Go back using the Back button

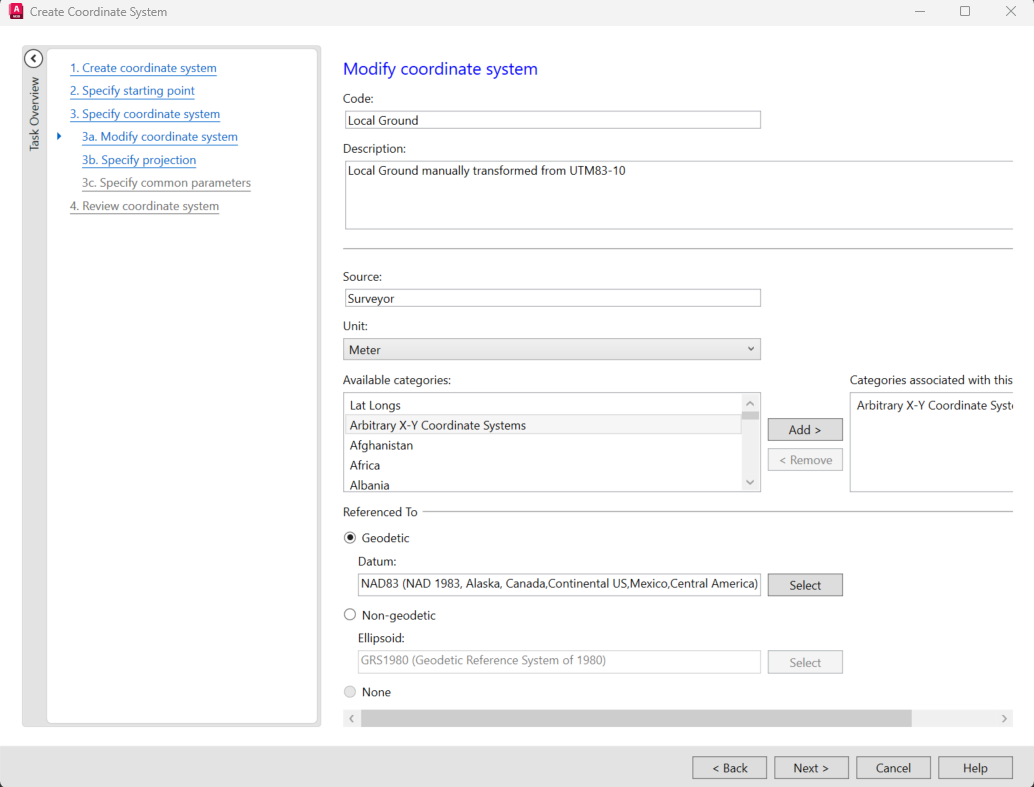pyautogui.click(x=729, y=767)
